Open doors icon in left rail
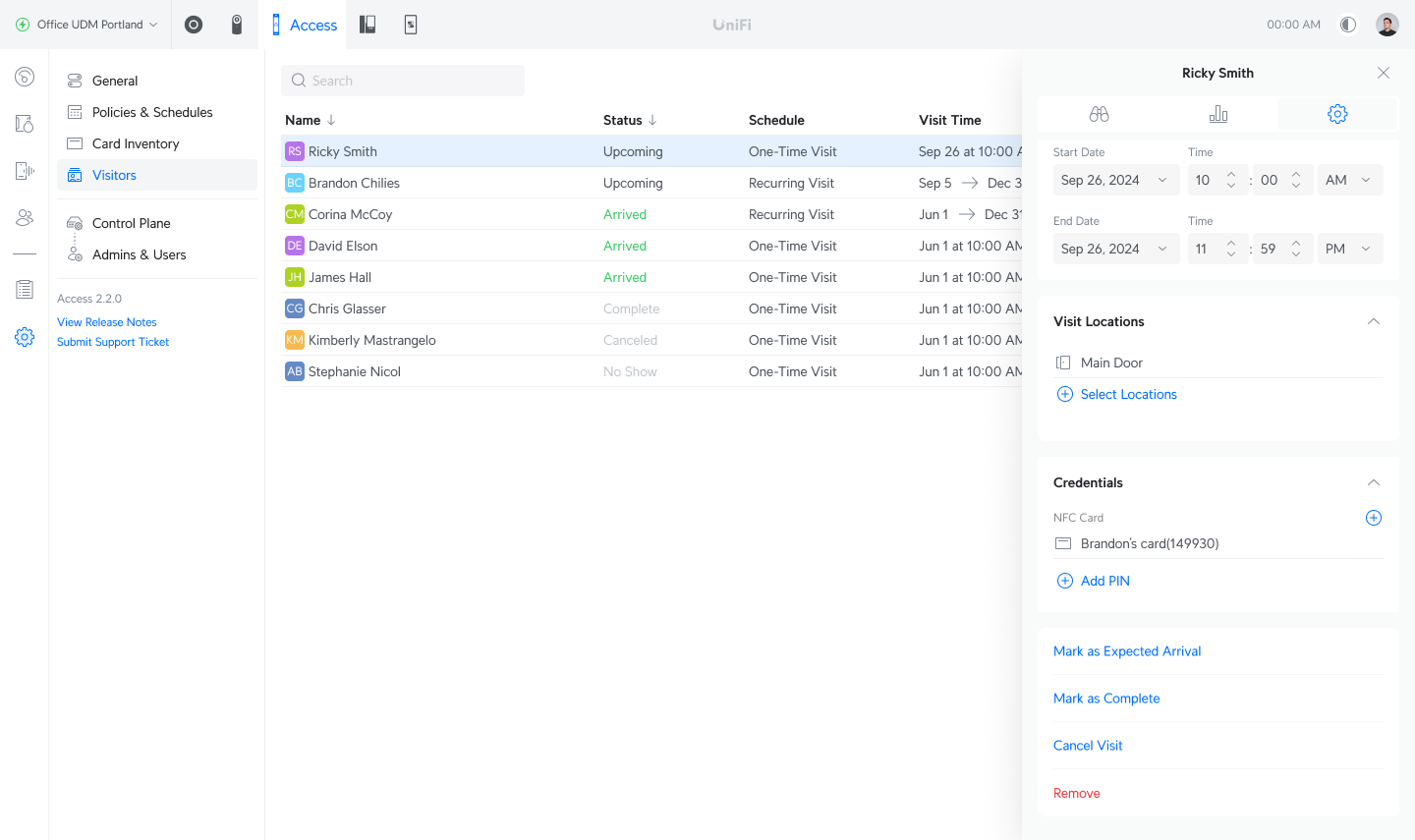The width and height of the screenshot is (1415, 840). (25, 124)
